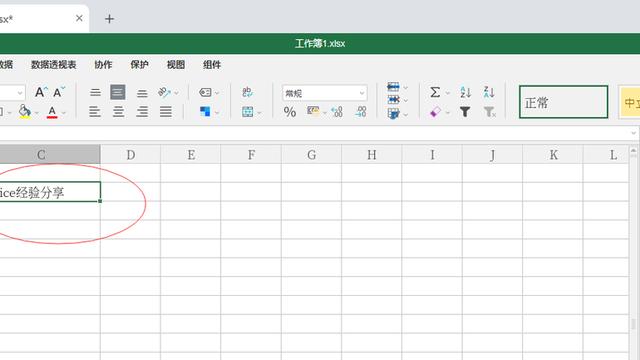Viewport: 640px width, 360px height.
Task: Justify the cell text
Action: tap(166, 111)
